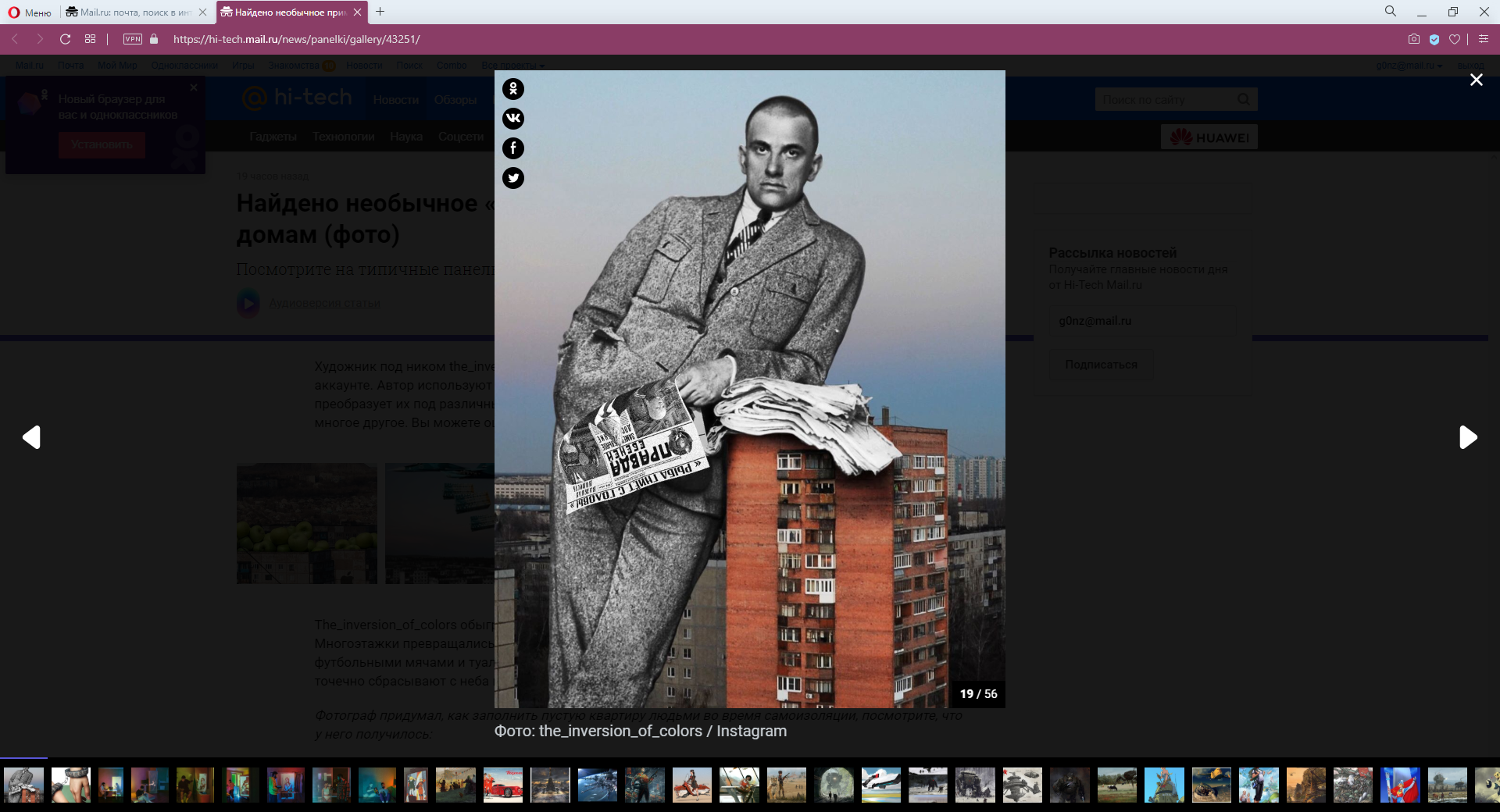Close the 'Найдено необычное' tab

pos(358,12)
